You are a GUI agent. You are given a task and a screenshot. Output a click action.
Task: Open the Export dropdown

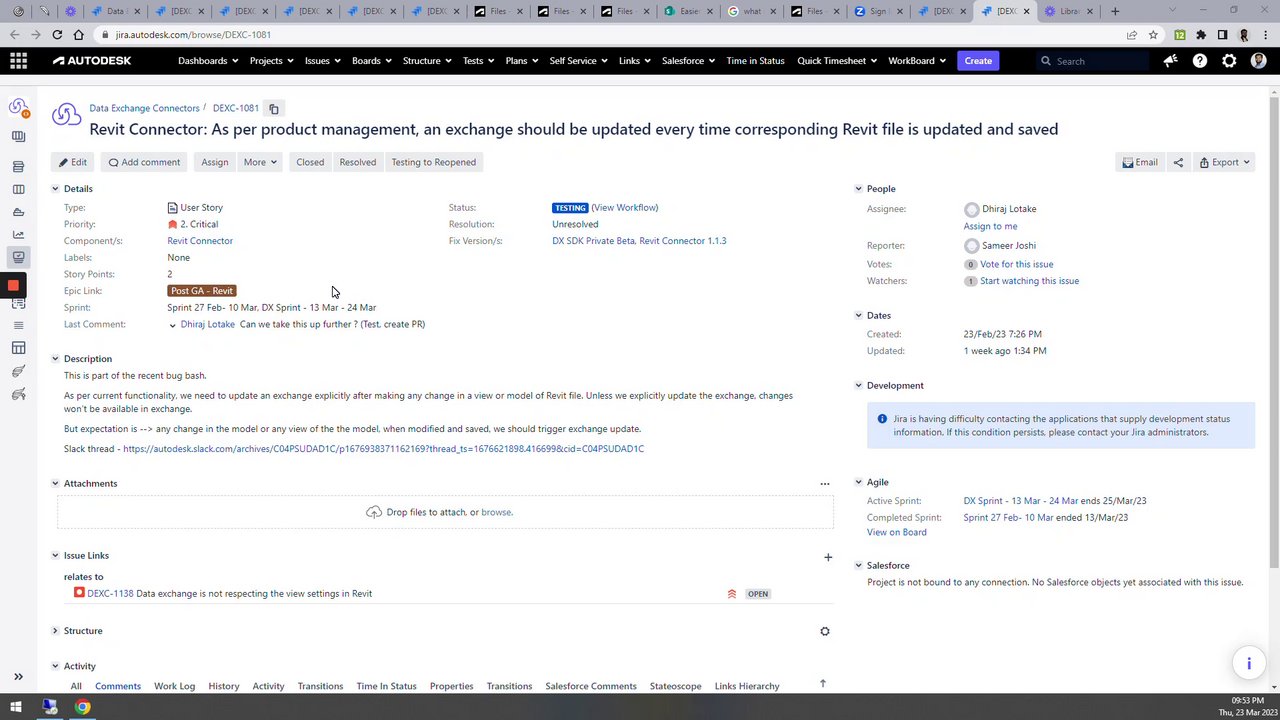(1224, 162)
